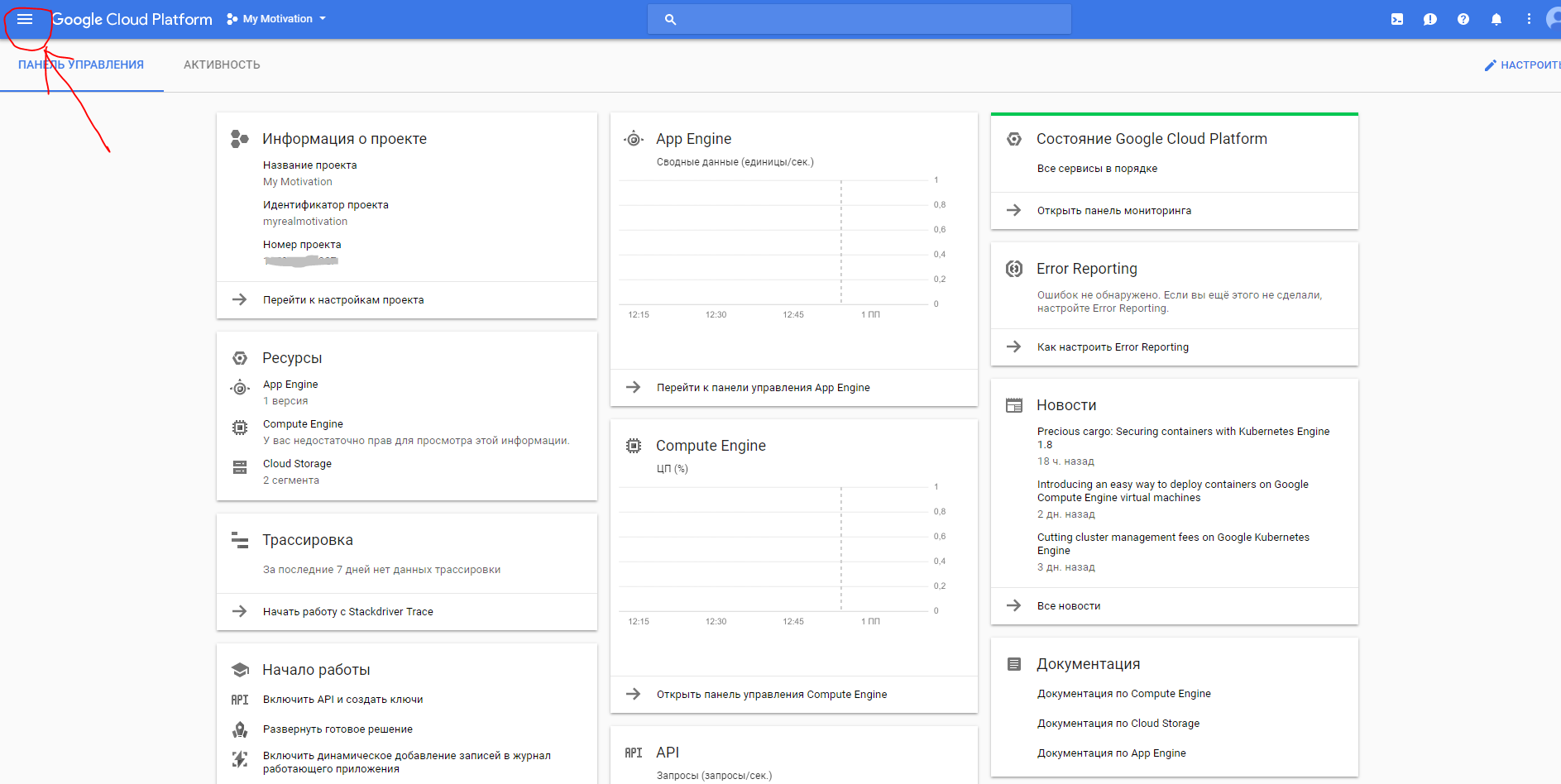The image size is (1561, 784).
Task: Switch to the АКТИВНОСТЬ tab
Action: (x=222, y=65)
